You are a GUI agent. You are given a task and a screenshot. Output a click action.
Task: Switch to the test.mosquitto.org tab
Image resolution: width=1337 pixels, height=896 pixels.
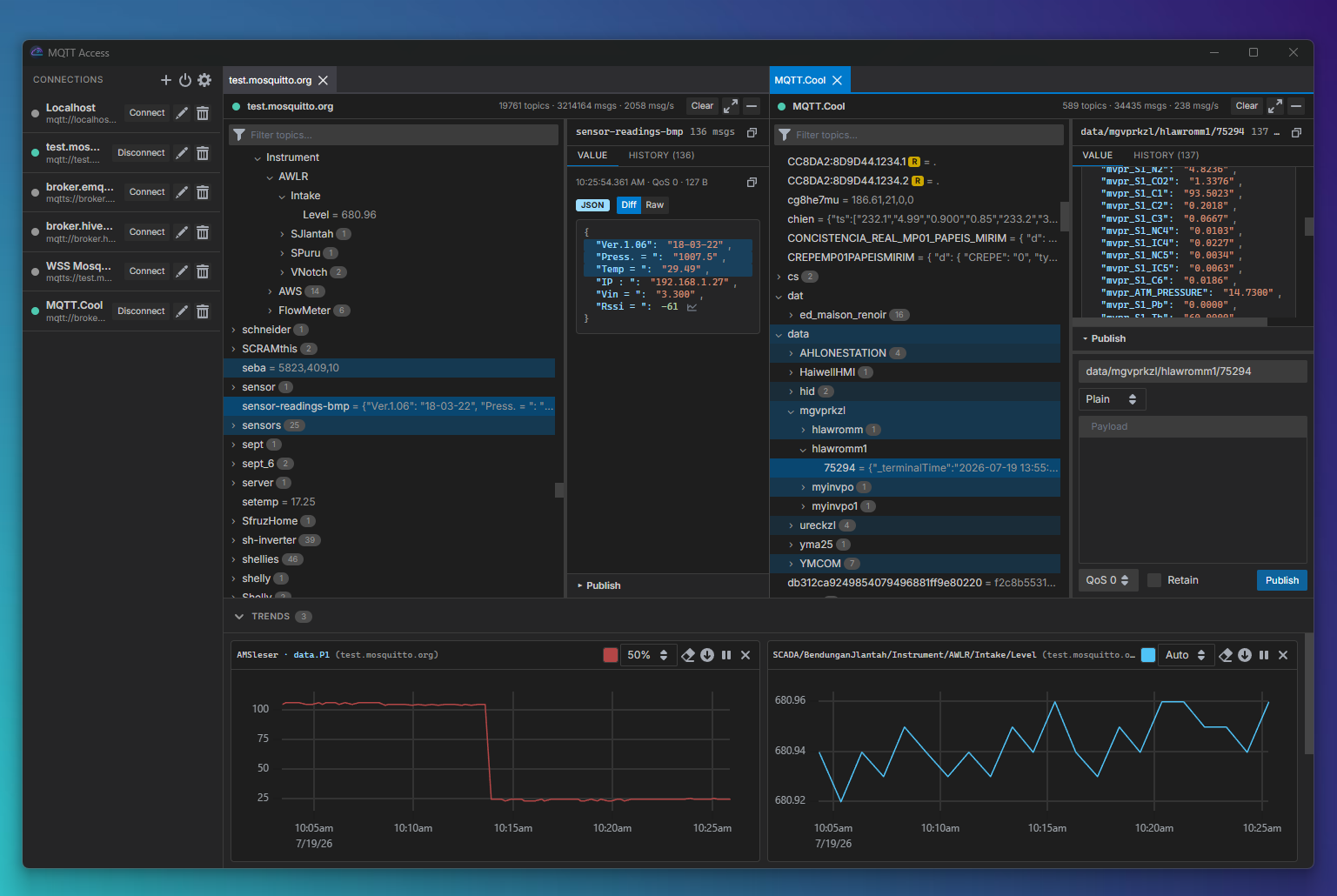click(x=270, y=80)
